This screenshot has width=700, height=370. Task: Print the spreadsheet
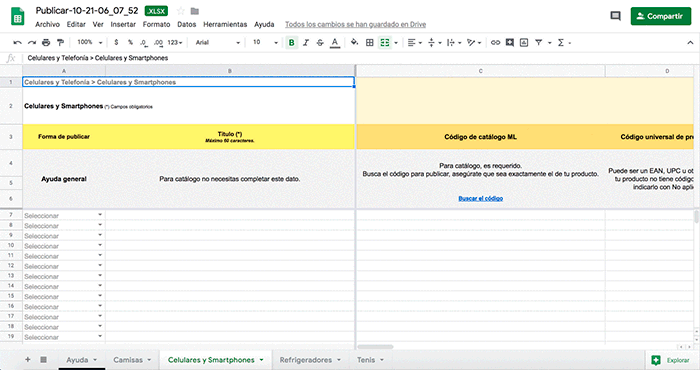click(46, 42)
